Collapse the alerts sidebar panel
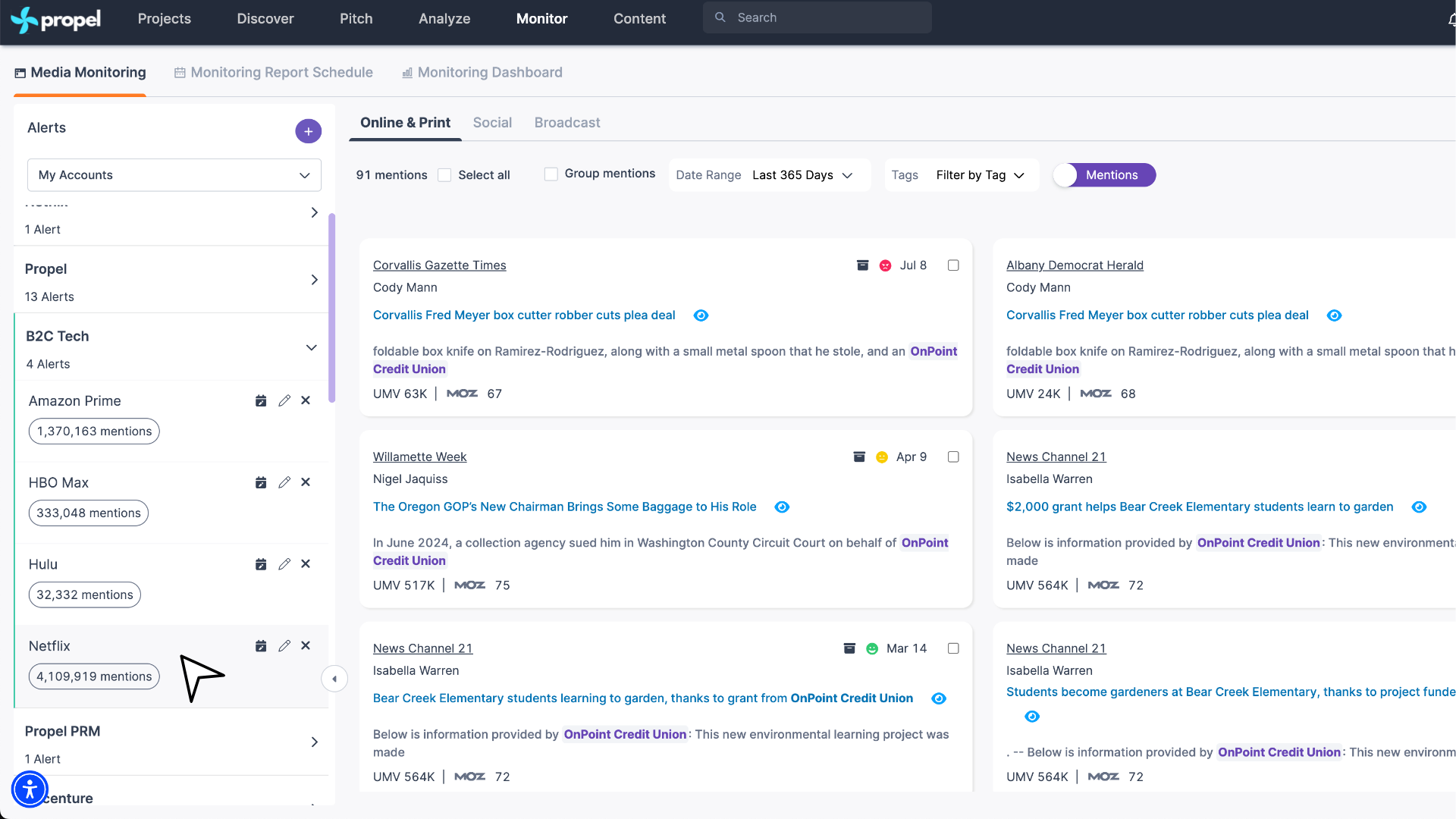 (x=334, y=679)
